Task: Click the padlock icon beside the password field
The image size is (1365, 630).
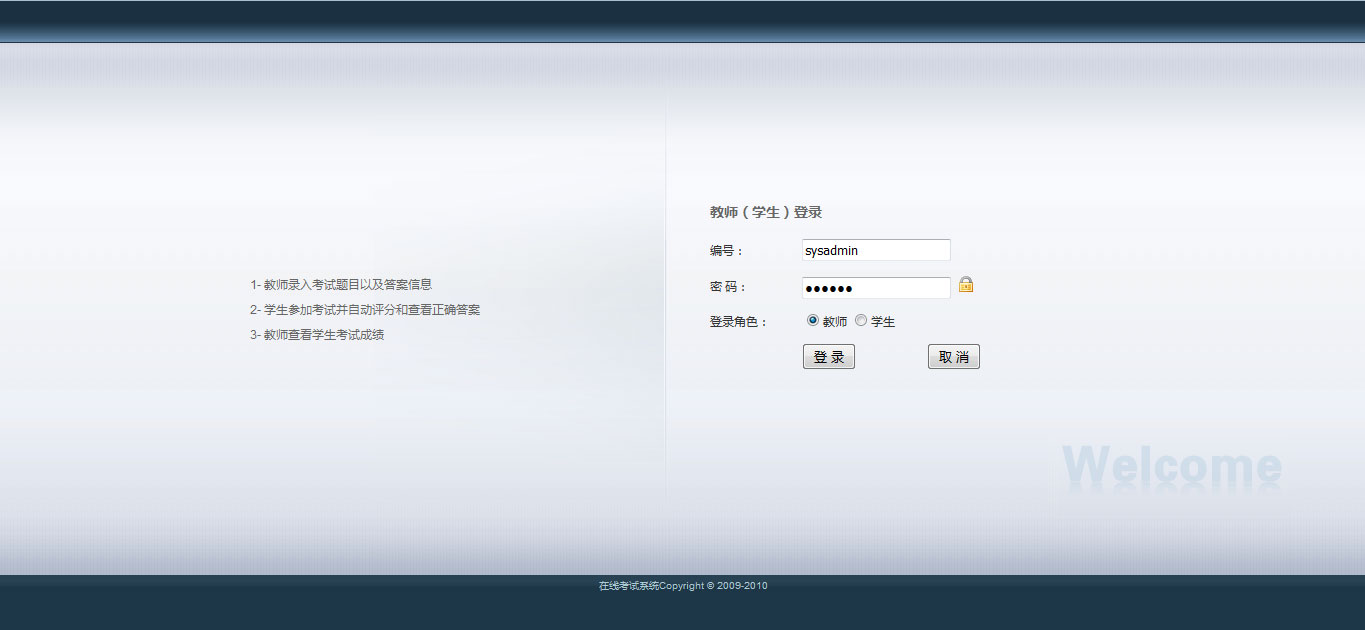Action: pos(965,287)
